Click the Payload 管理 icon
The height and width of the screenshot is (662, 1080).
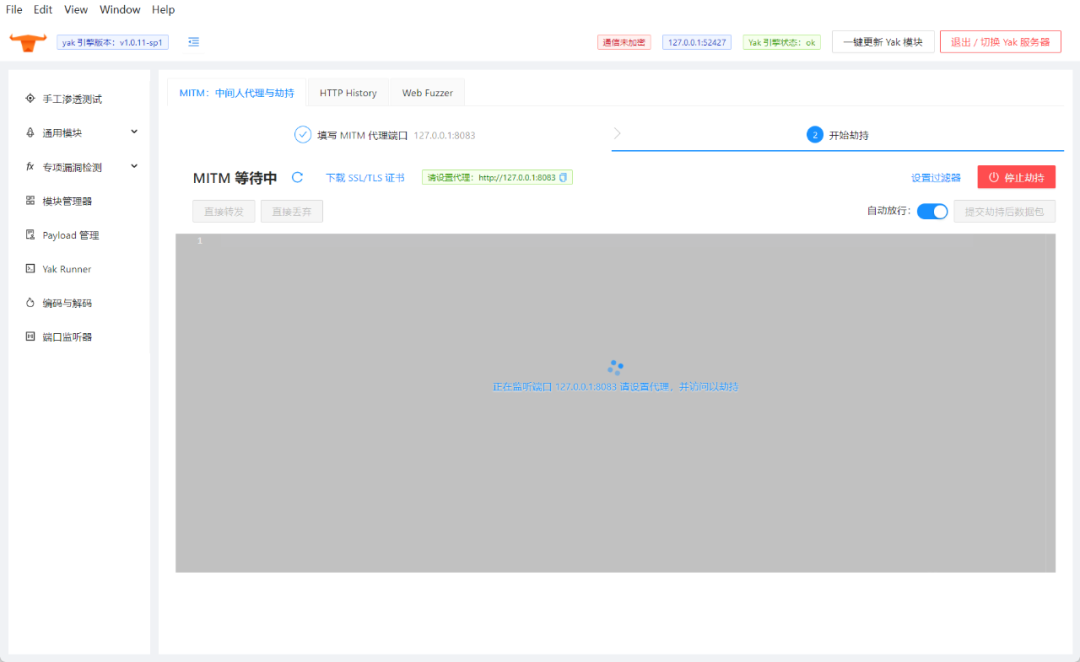(x=30, y=235)
